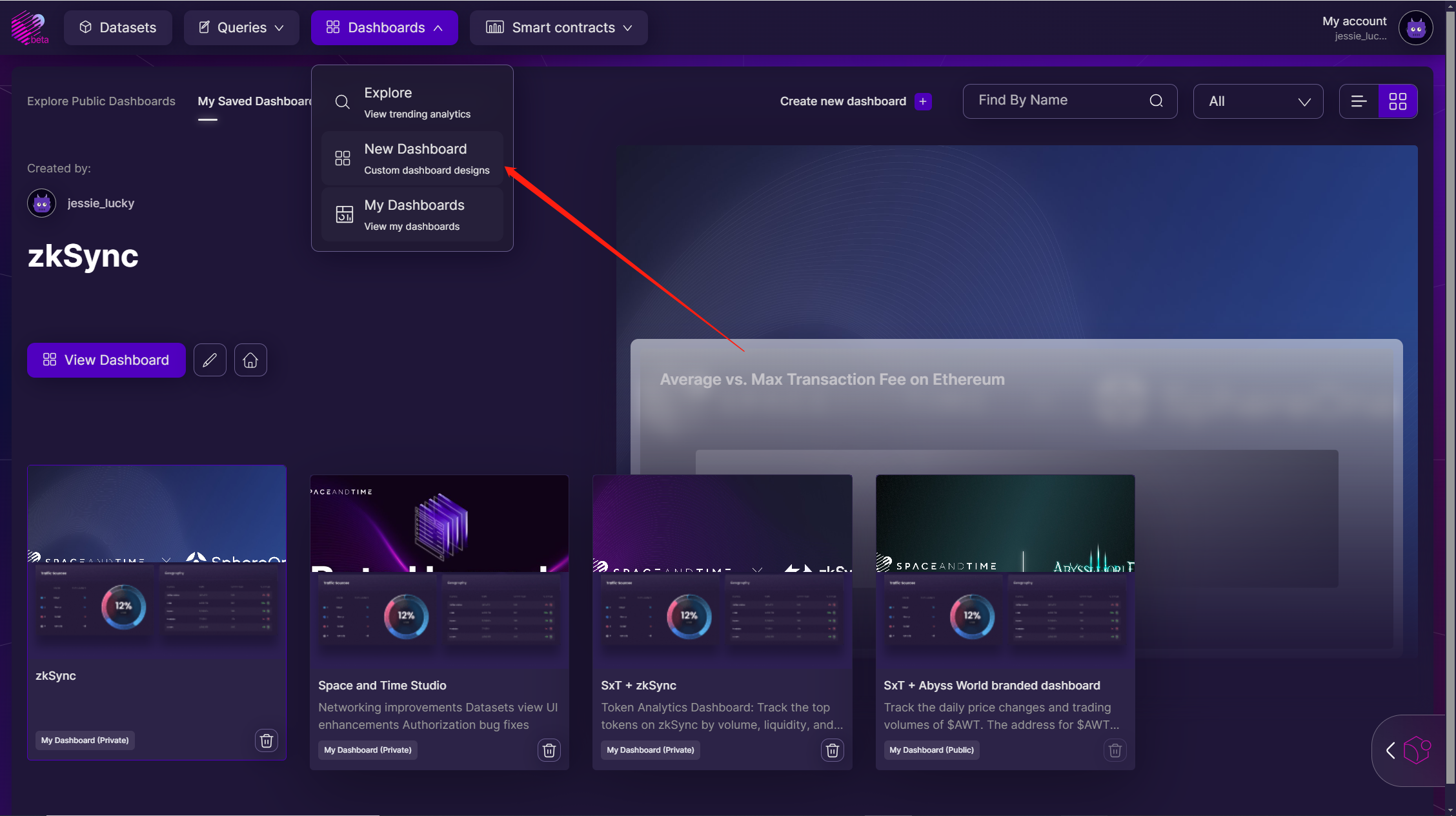Click Space and Time Studio card title
The width and height of the screenshot is (1456, 816).
click(x=382, y=686)
